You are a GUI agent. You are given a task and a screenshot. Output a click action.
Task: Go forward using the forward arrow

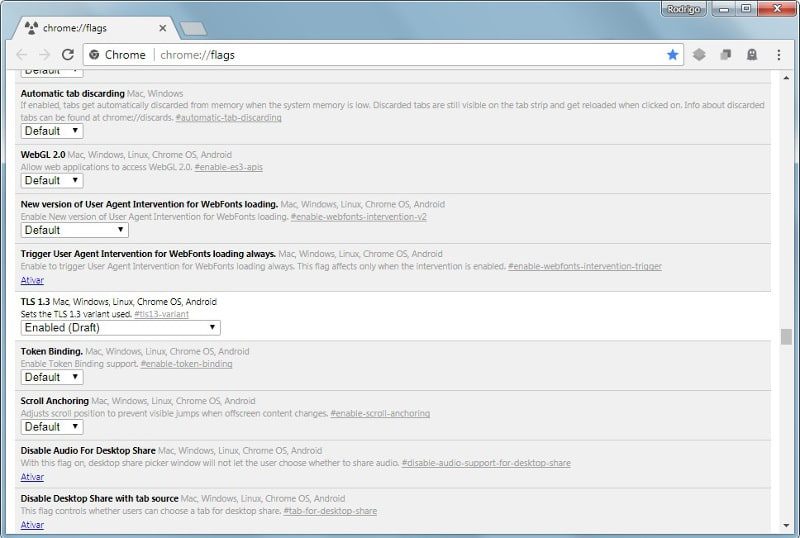click(45, 55)
